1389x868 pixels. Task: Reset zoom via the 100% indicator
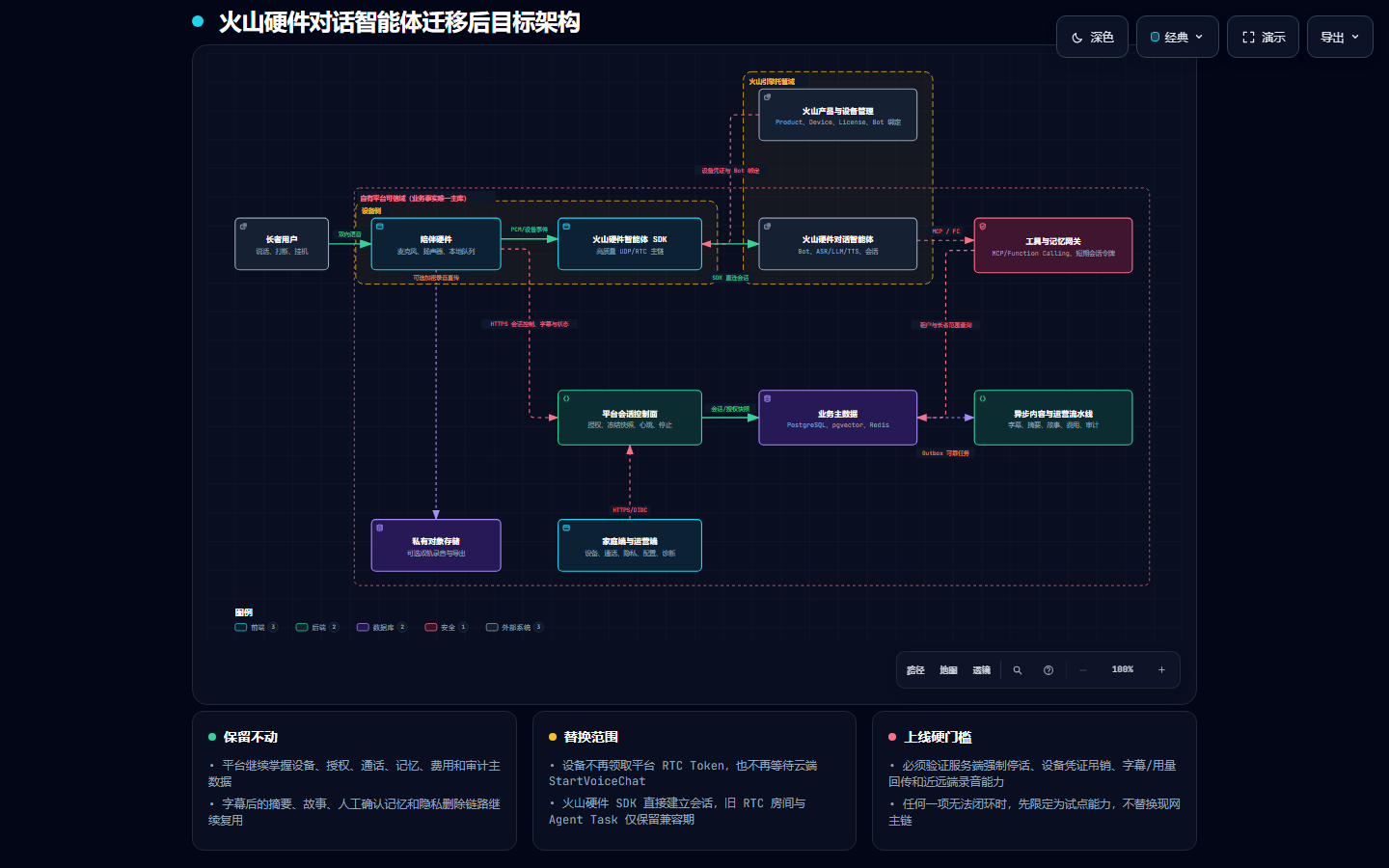(1123, 669)
